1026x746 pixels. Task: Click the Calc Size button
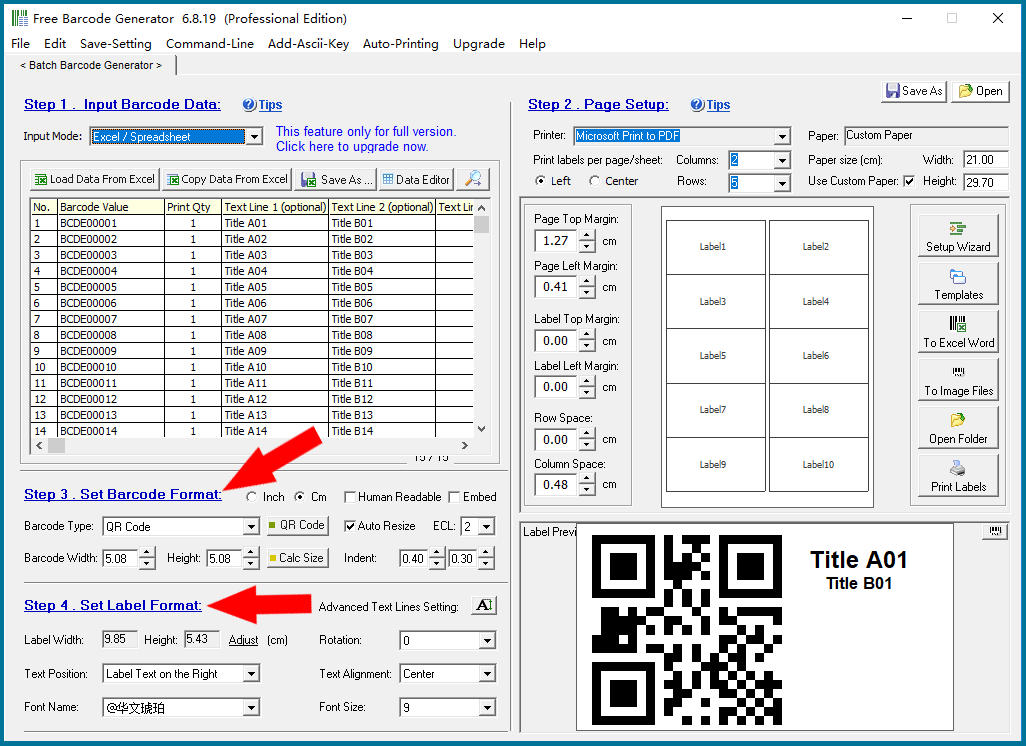click(x=297, y=558)
